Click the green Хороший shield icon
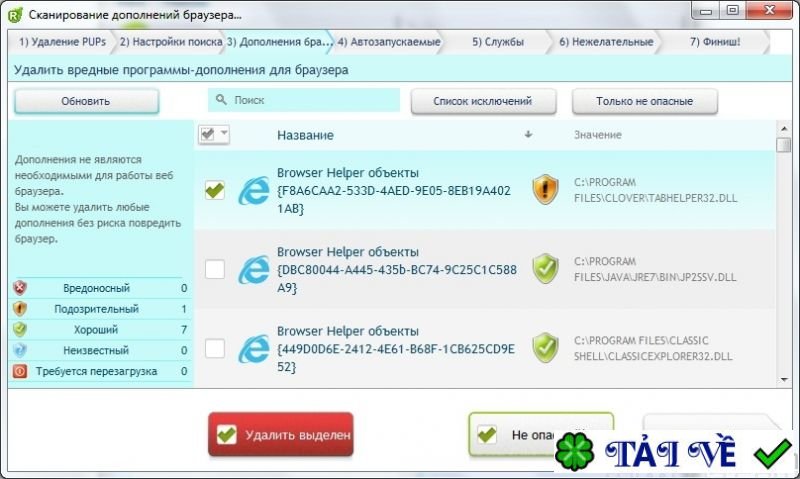 20,330
